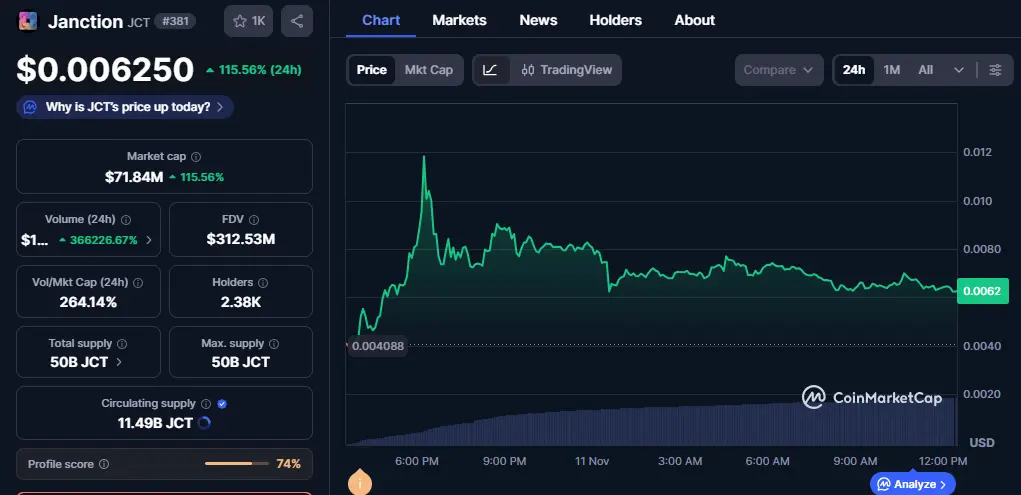Screen dimensions: 1021x495
Task: Open chart settings sliders icon
Action: point(996,70)
